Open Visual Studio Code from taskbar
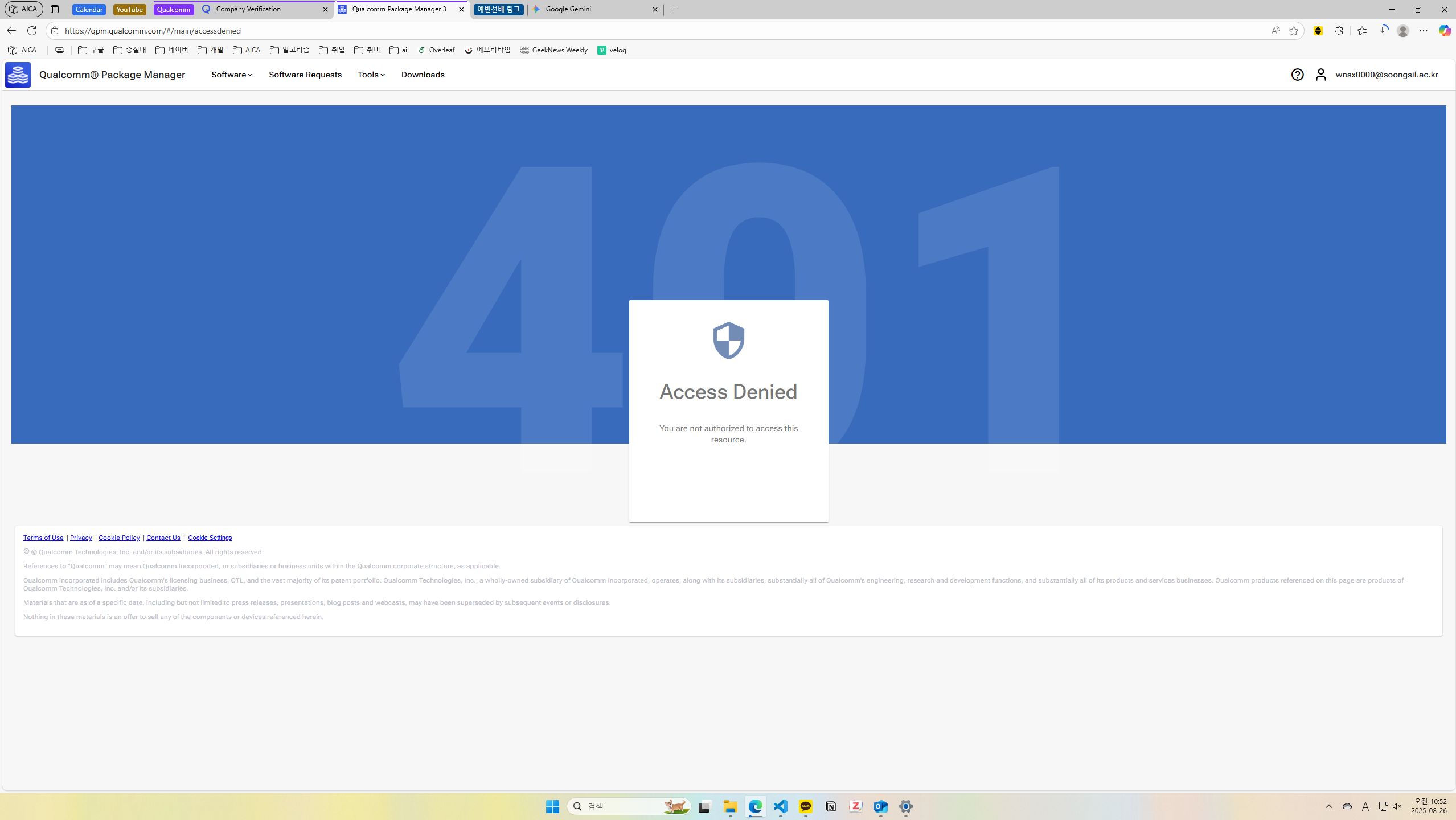This screenshot has height=820, width=1456. 780,806
